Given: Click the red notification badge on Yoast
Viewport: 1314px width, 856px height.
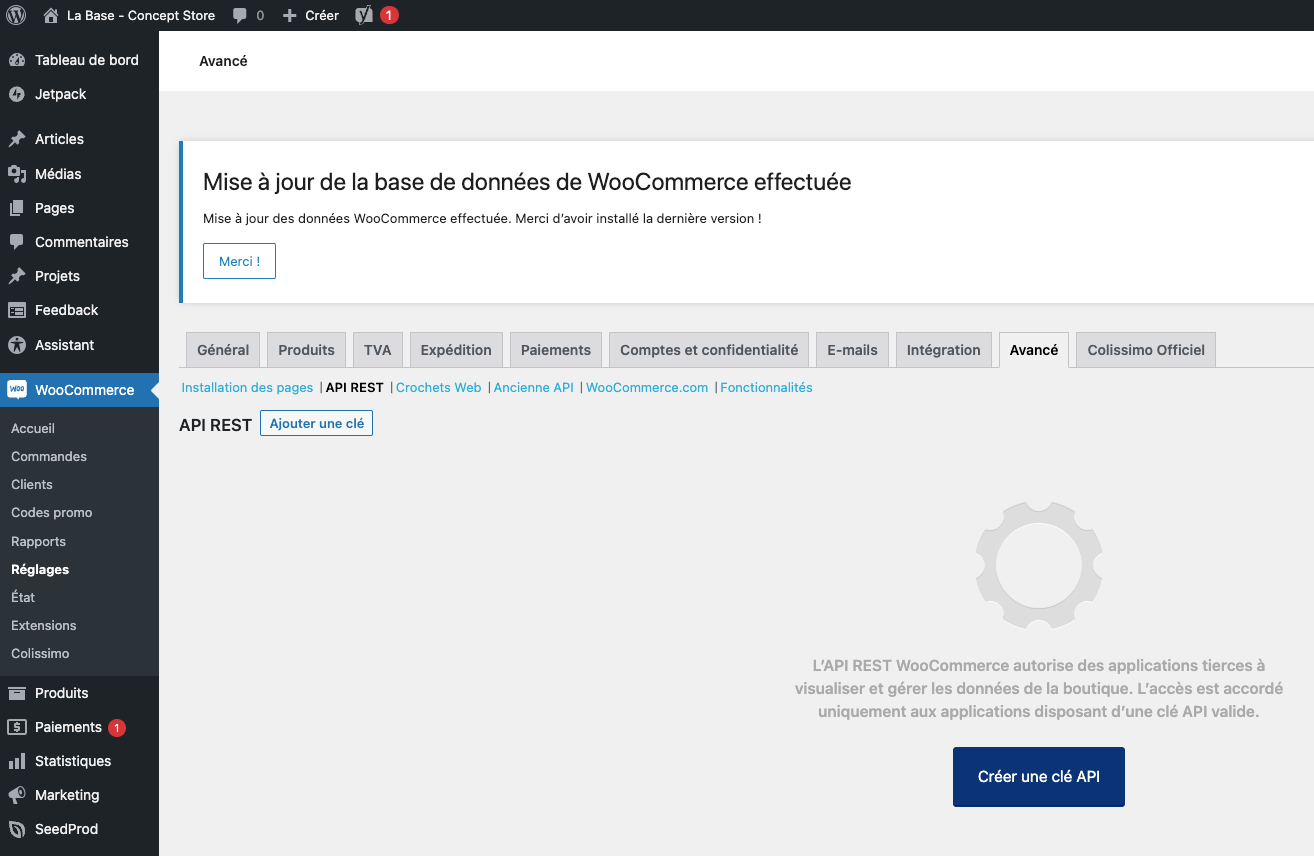Looking at the screenshot, I should (x=389, y=15).
